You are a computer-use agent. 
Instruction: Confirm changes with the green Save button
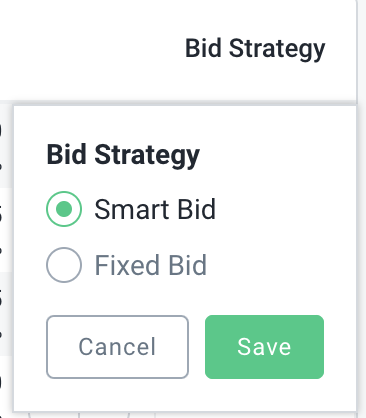(x=264, y=347)
